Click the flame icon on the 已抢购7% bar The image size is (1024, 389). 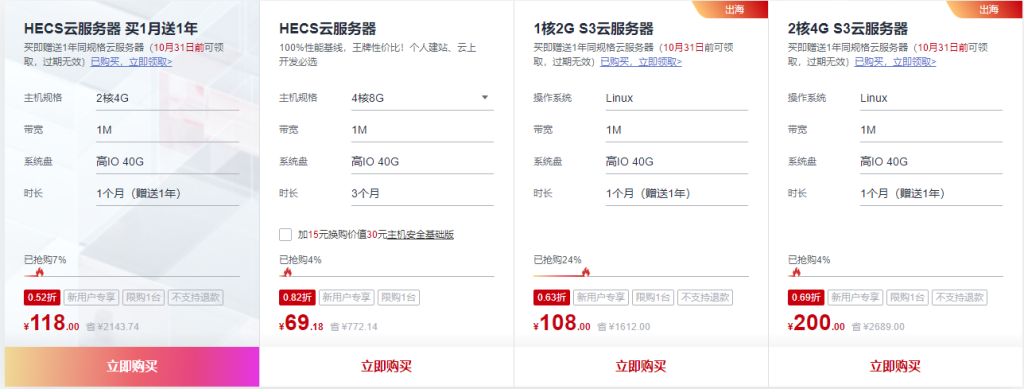pyautogui.click(x=39, y=272)
